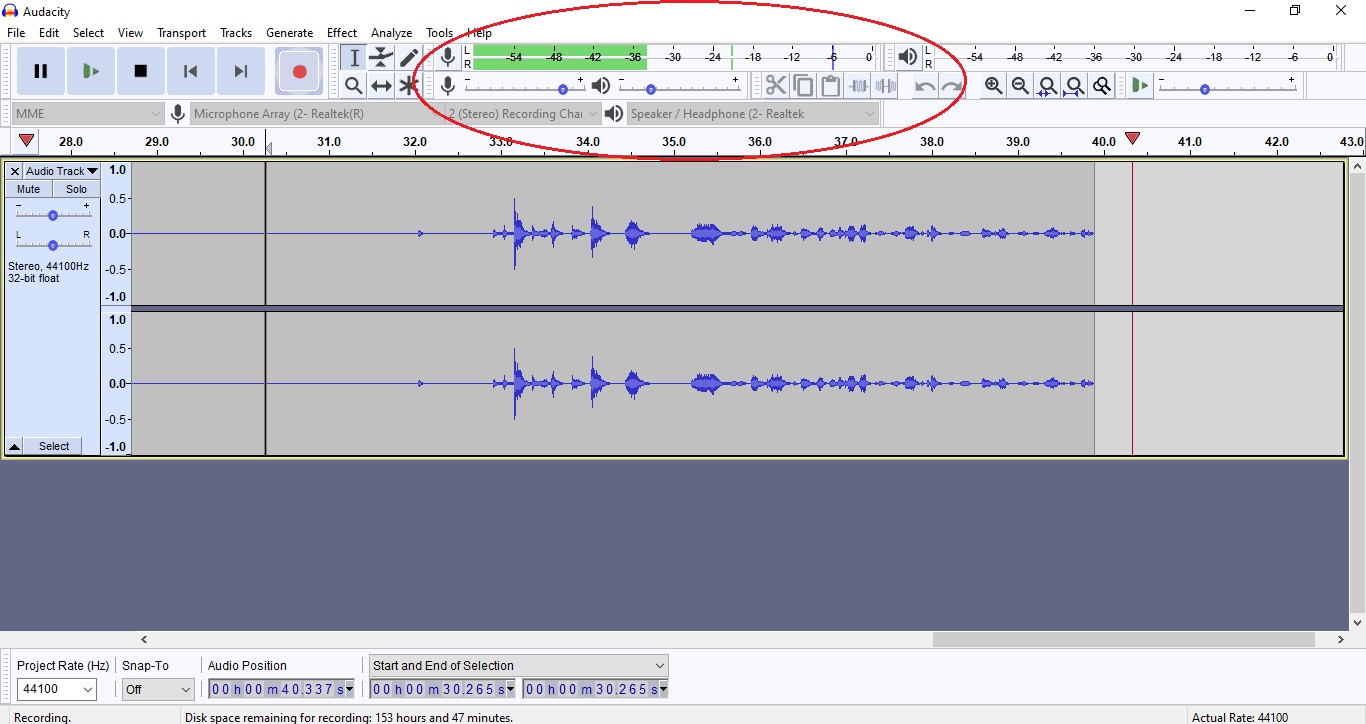The width and height of the screenshot is (1366, 724).
Task: Select the Multi-Tool asterisk icon
Action: tap(408, 86)
